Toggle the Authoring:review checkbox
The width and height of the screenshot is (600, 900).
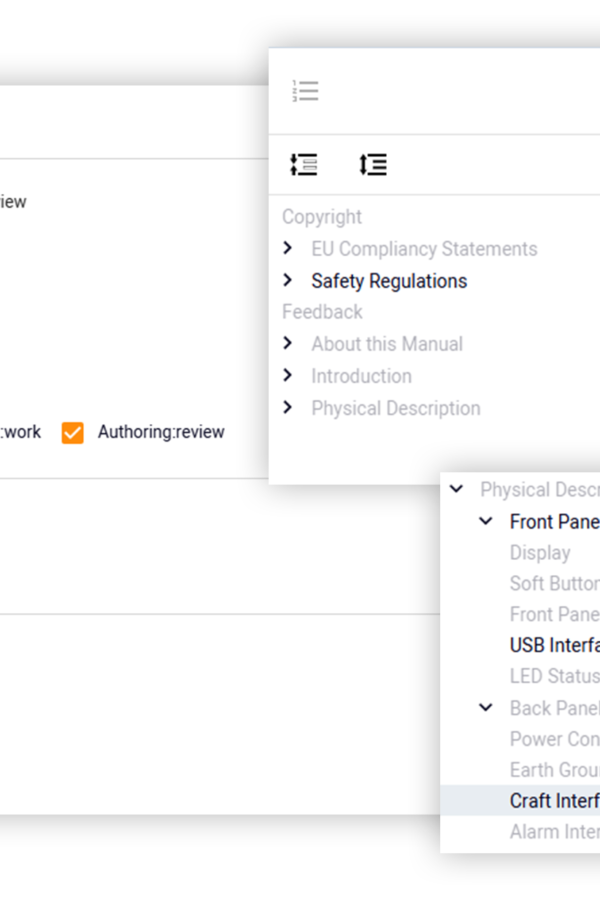(73, 433)
